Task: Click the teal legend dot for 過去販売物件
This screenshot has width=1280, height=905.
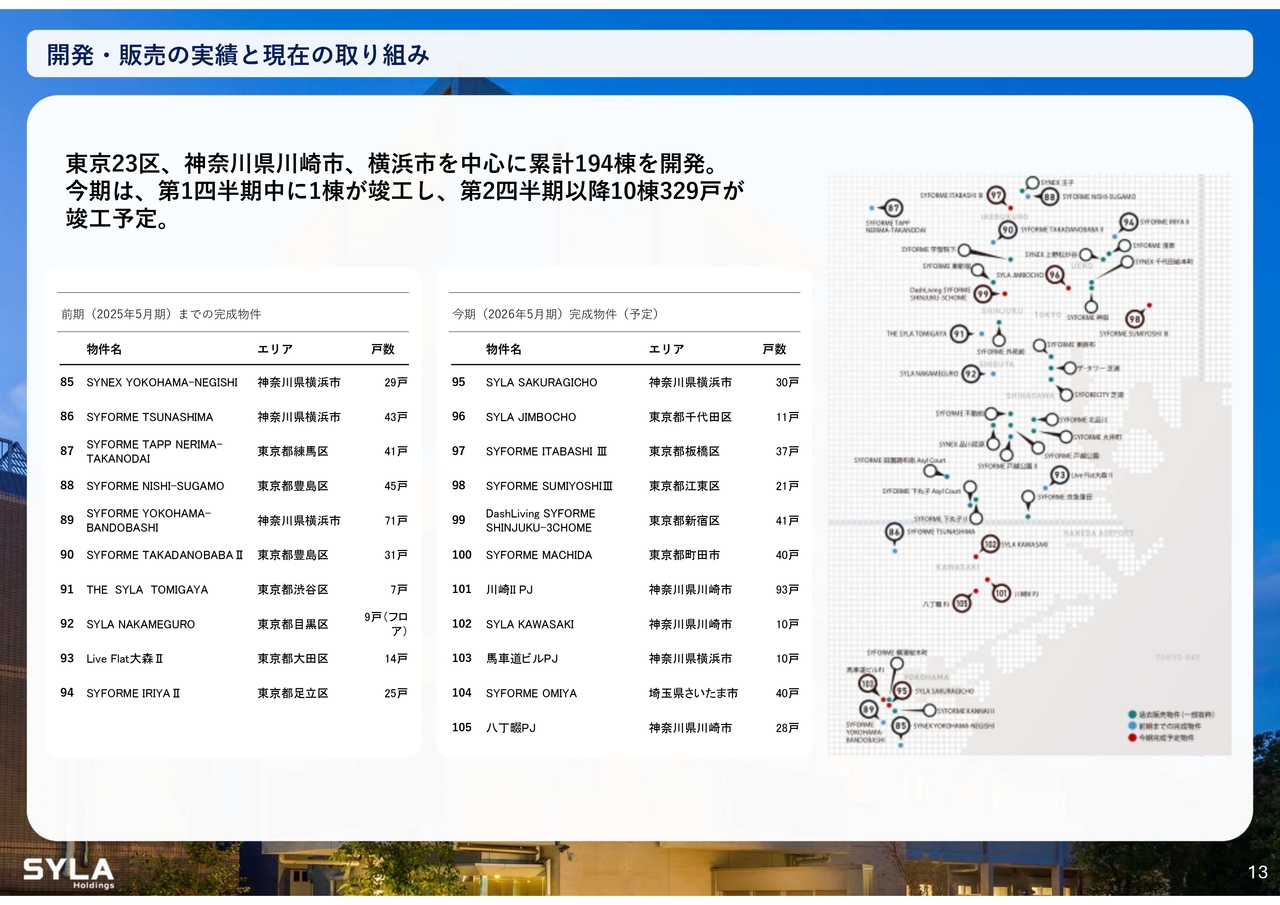Action: [1131, 714]
